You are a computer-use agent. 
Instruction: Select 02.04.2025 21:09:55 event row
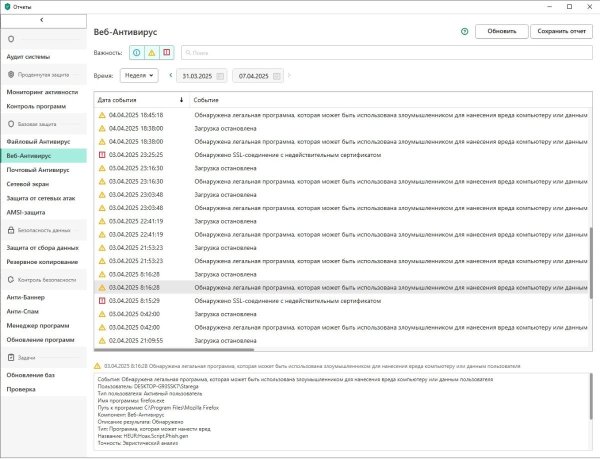pos(341,340)
